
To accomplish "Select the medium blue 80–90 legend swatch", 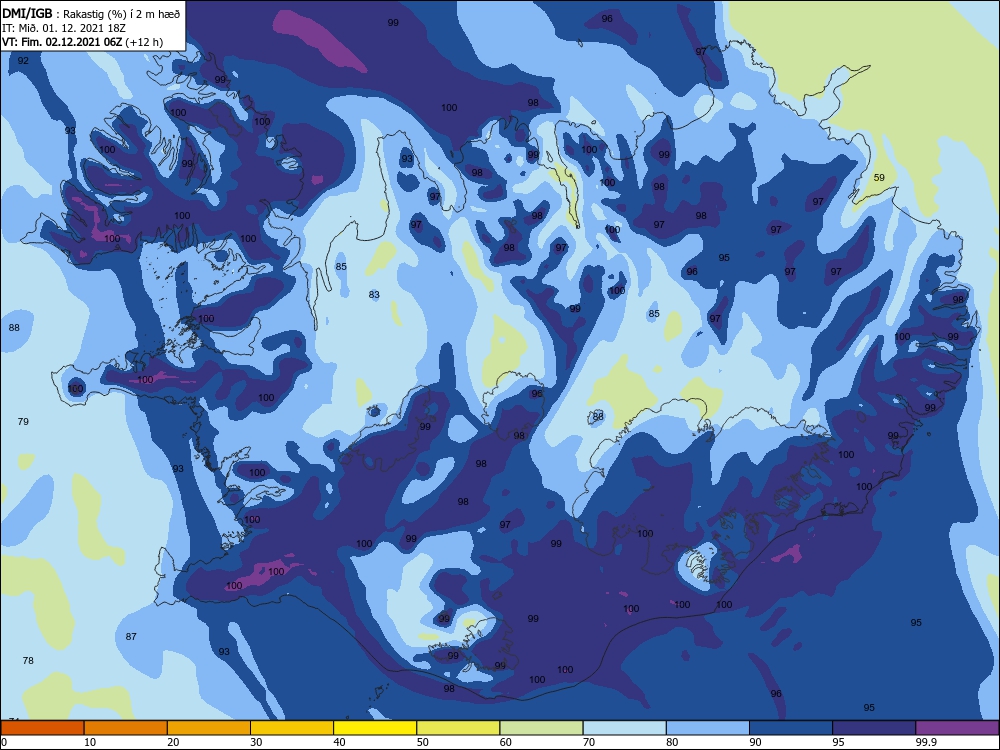I will tap(708, 728).
